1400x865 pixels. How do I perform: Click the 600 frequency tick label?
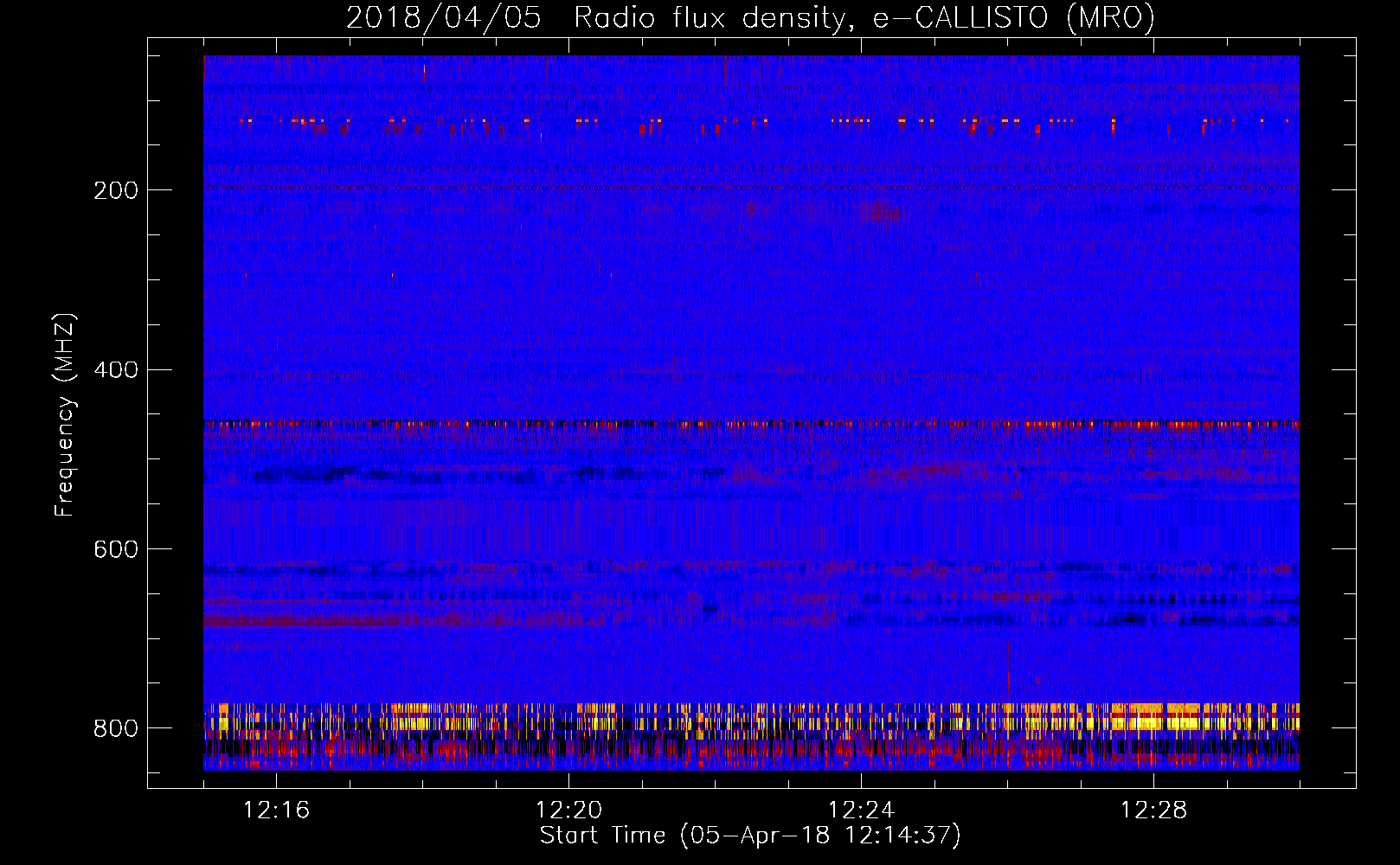tap(116, 550)
